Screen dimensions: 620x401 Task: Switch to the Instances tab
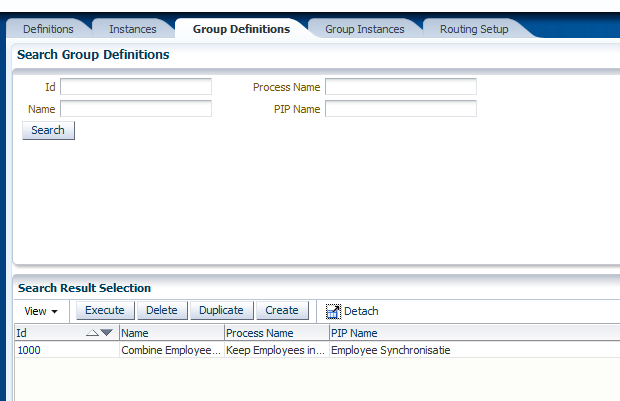pyautogui.click(x=133, y=29)
